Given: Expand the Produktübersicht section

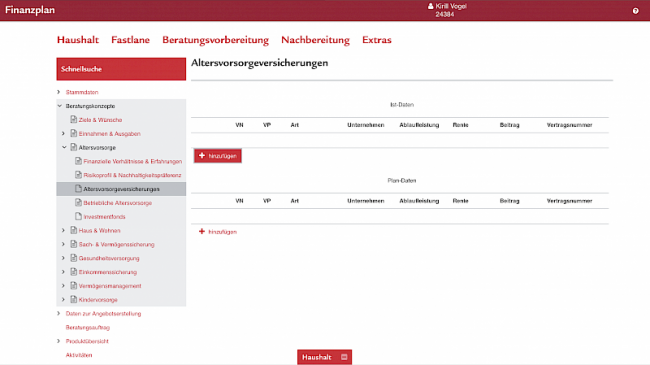Looking at the screenshot, I should (58, 341).
